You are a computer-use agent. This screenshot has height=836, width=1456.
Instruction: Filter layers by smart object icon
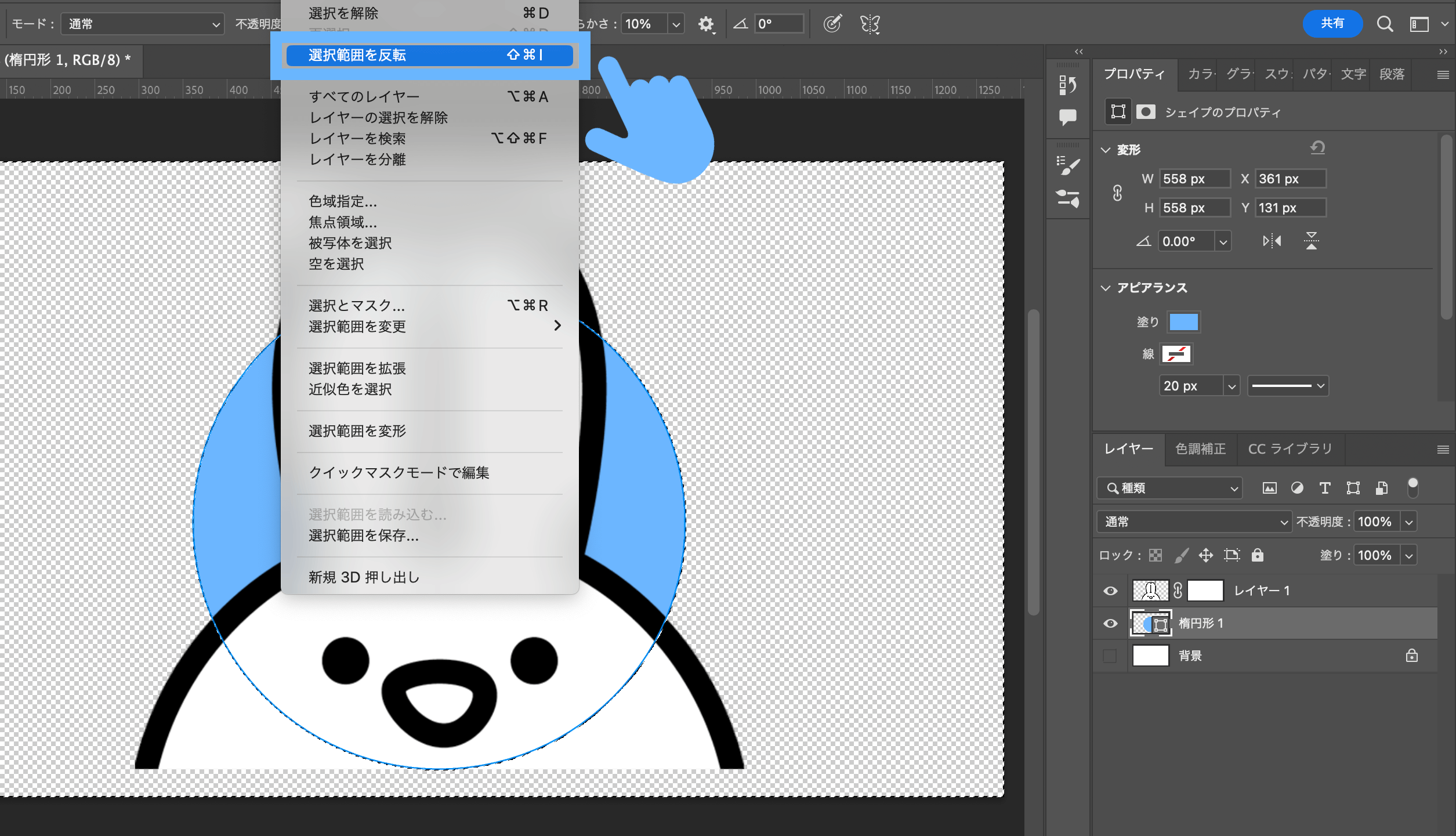[1382, 488]
